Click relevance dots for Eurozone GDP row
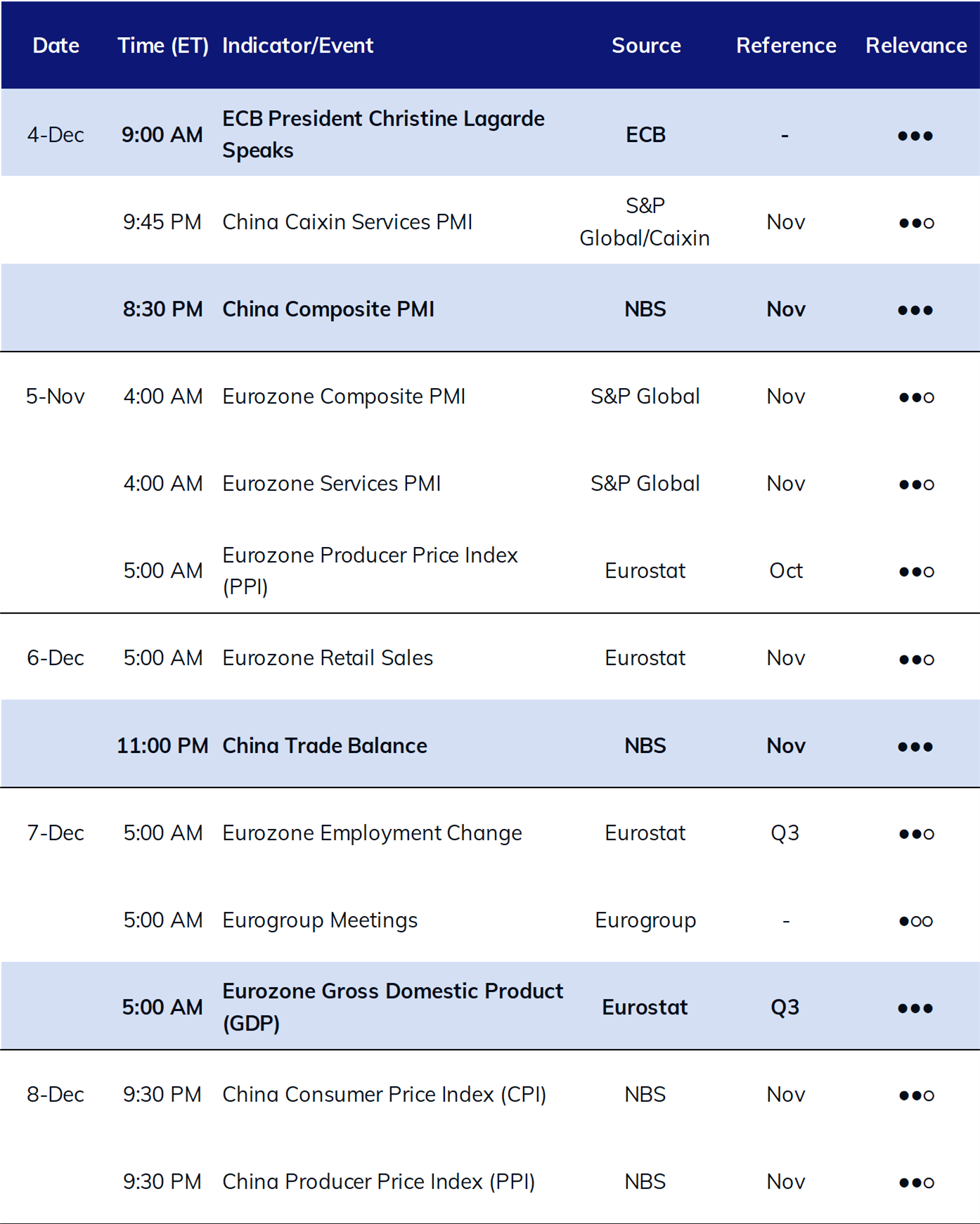This screenshot has height=1224, width=980. point(915,1008)
